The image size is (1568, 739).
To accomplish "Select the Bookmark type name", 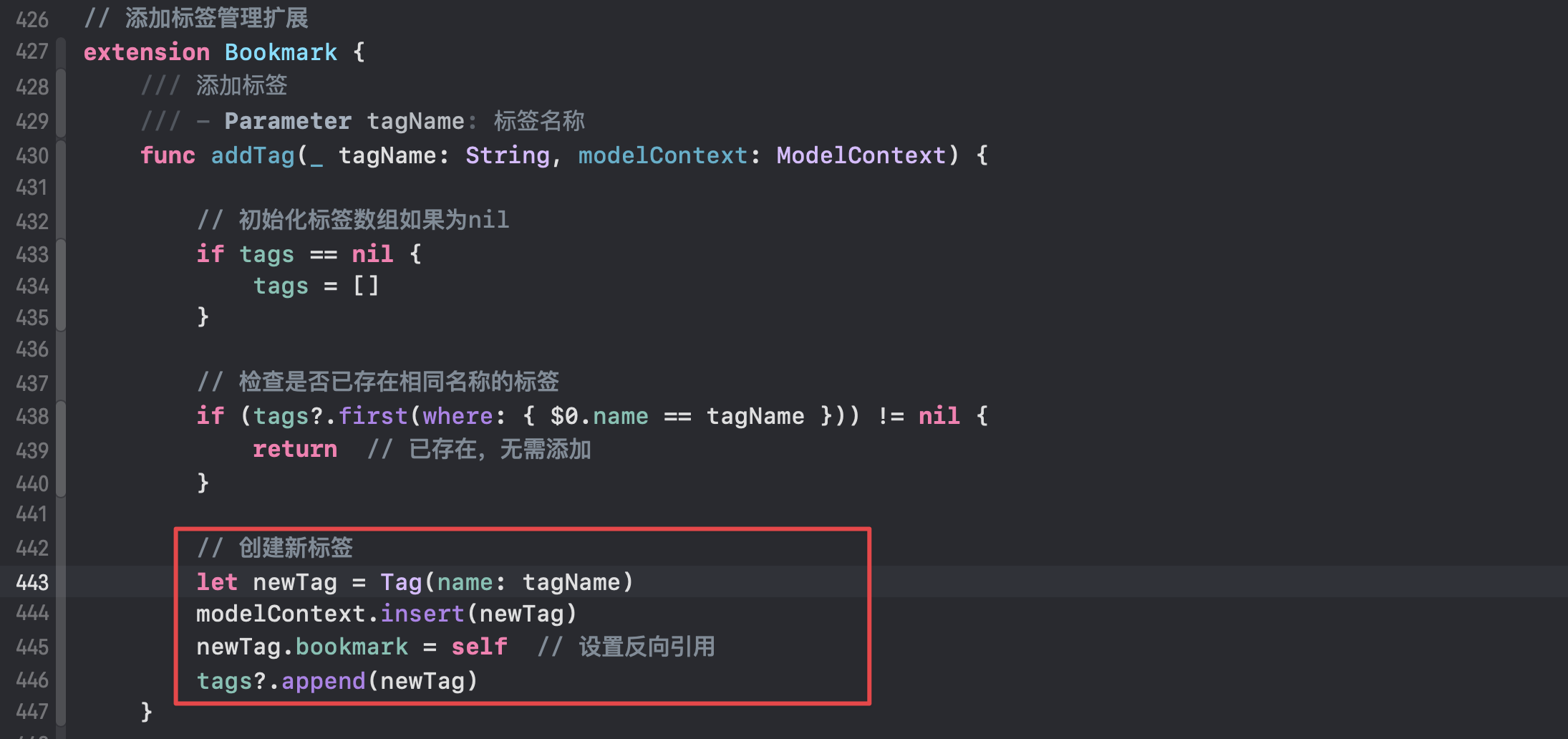I will [x=281, y=52].
